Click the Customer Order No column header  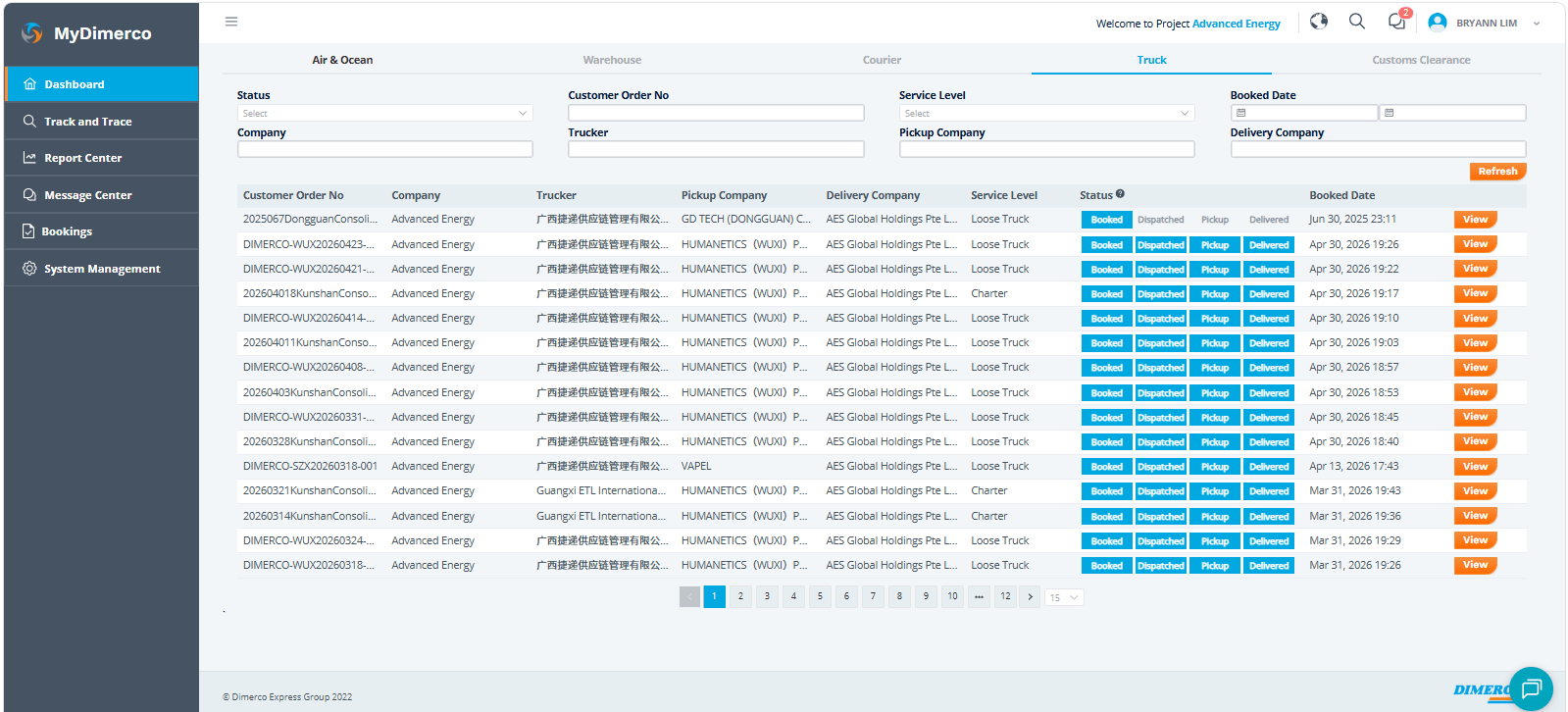293,195
